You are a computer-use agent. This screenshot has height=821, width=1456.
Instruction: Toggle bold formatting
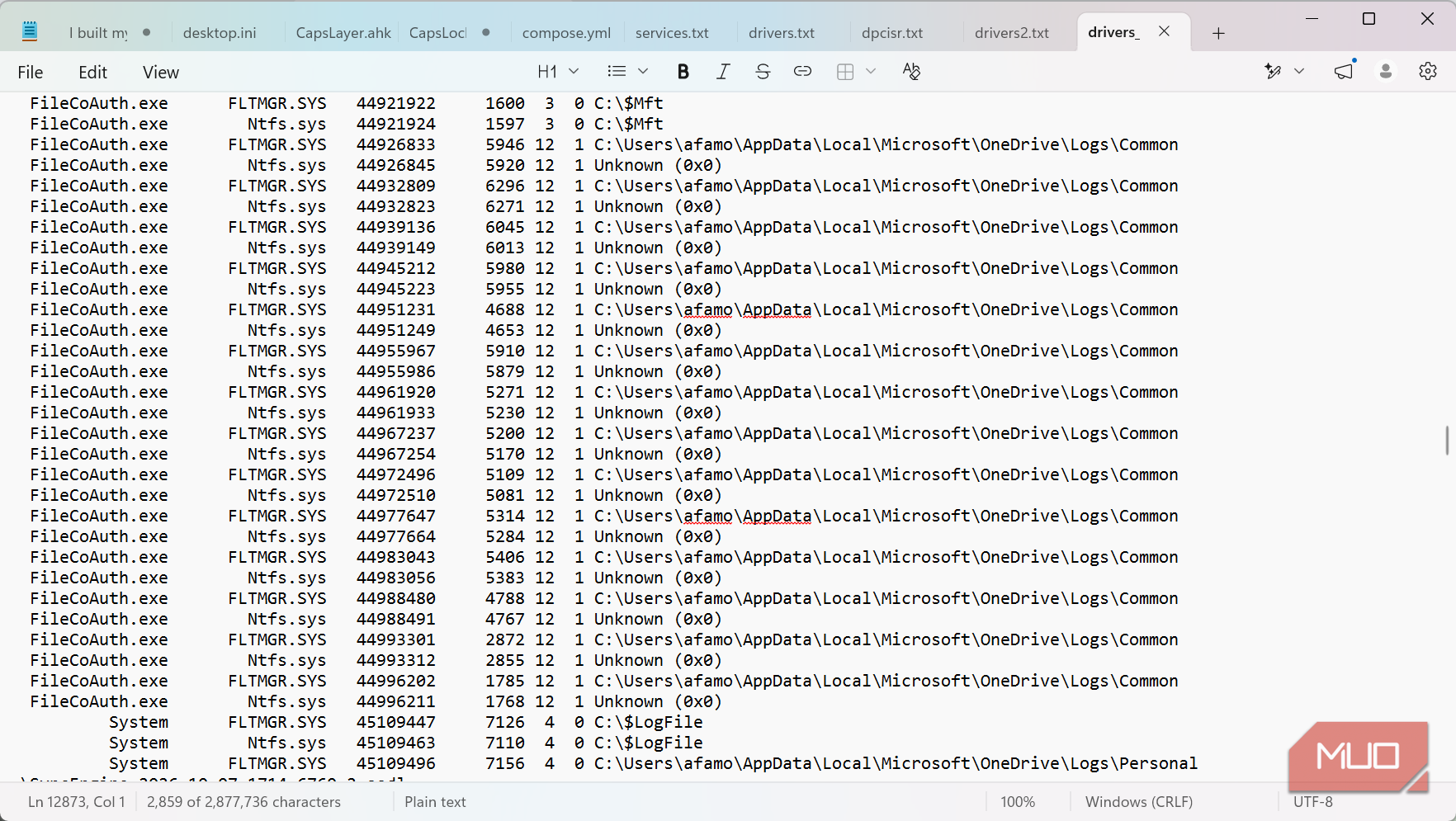[683, 72]
